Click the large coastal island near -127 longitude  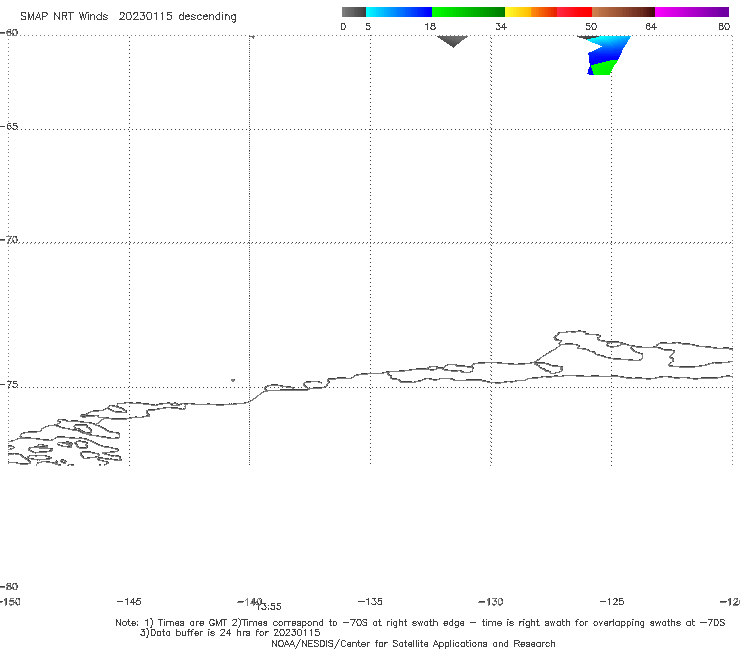tap(597, 346)
